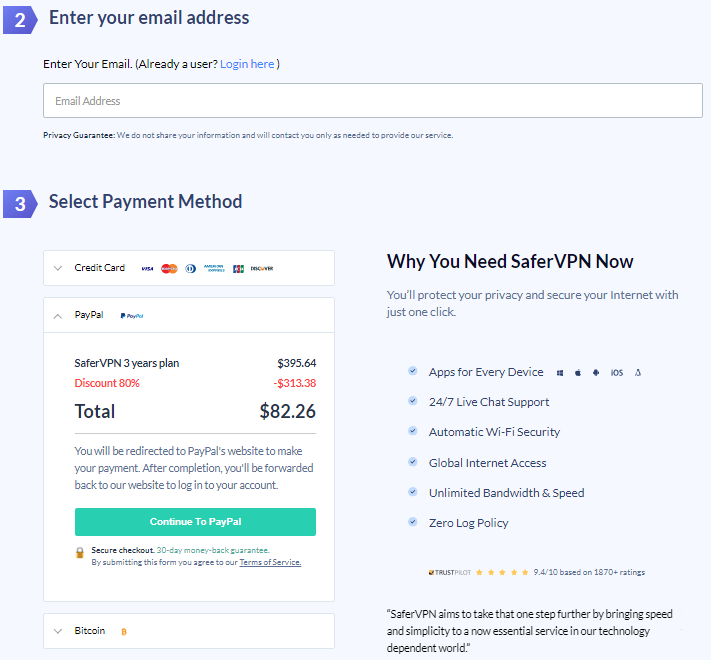Click the orange Bitcoin symbol icon
The image size is (711, 660).
pyautogui.click(x=124, y=631)
